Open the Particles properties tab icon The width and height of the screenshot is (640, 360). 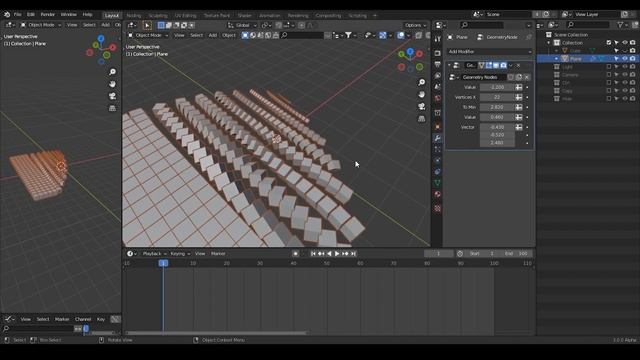(438, 149)
